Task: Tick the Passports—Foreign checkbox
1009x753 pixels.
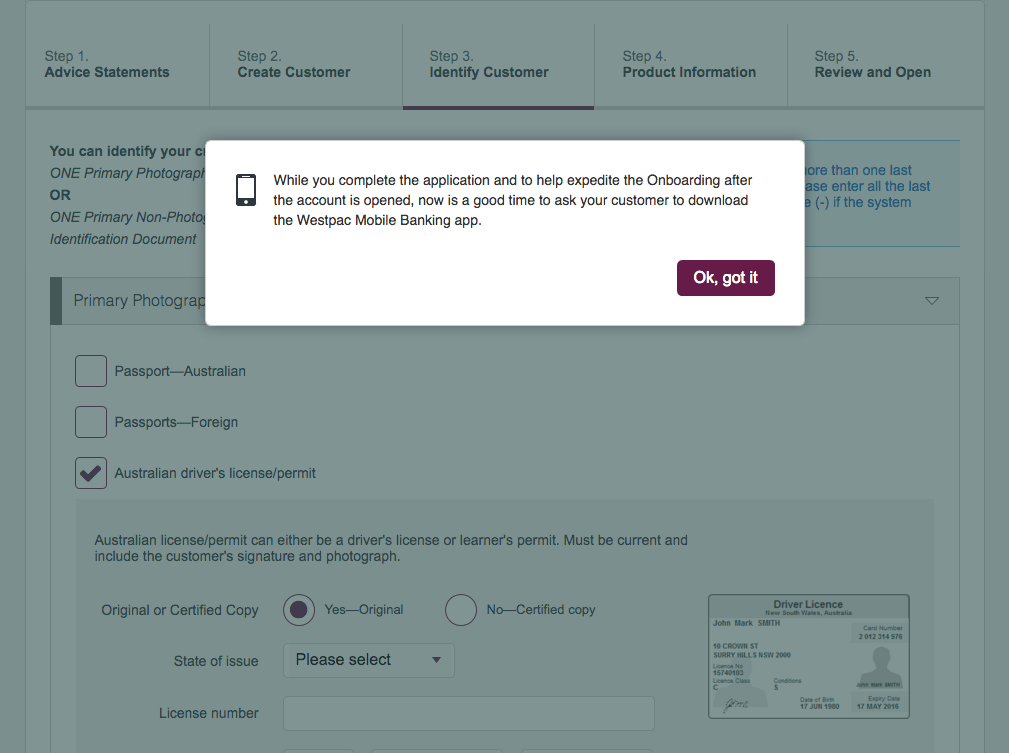Action: pyautogui.click(x=91, y=422)
